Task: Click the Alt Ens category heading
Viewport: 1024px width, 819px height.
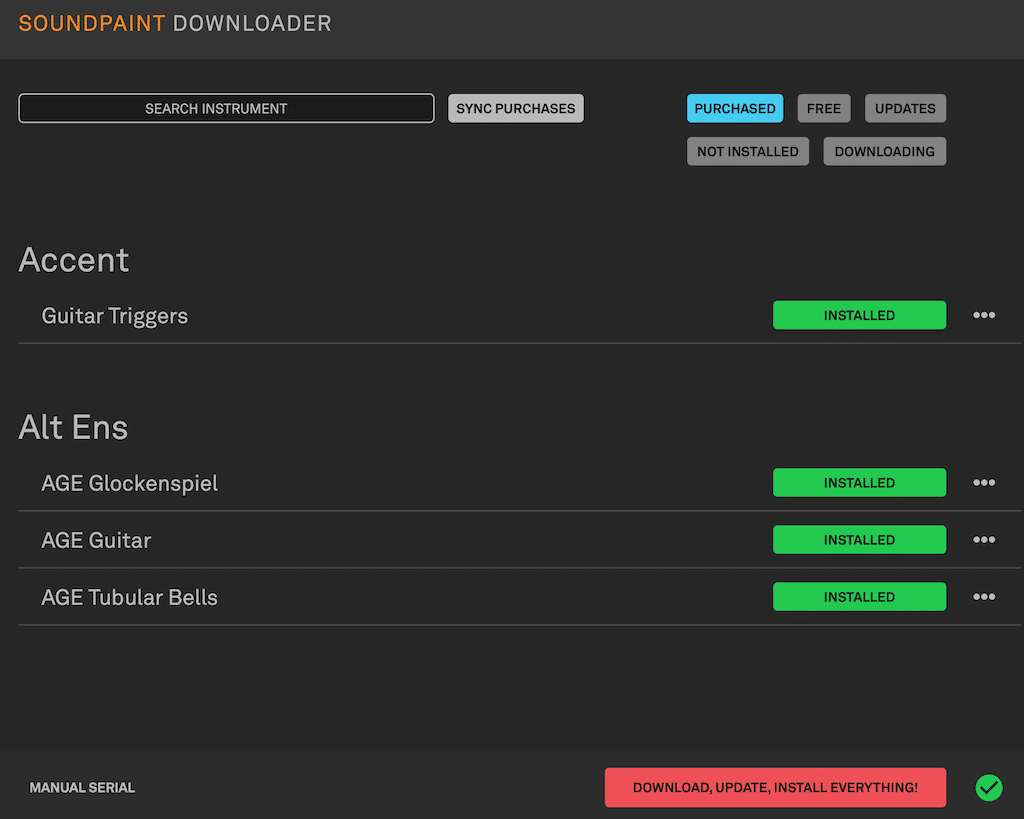Action: tap(73, 427)
